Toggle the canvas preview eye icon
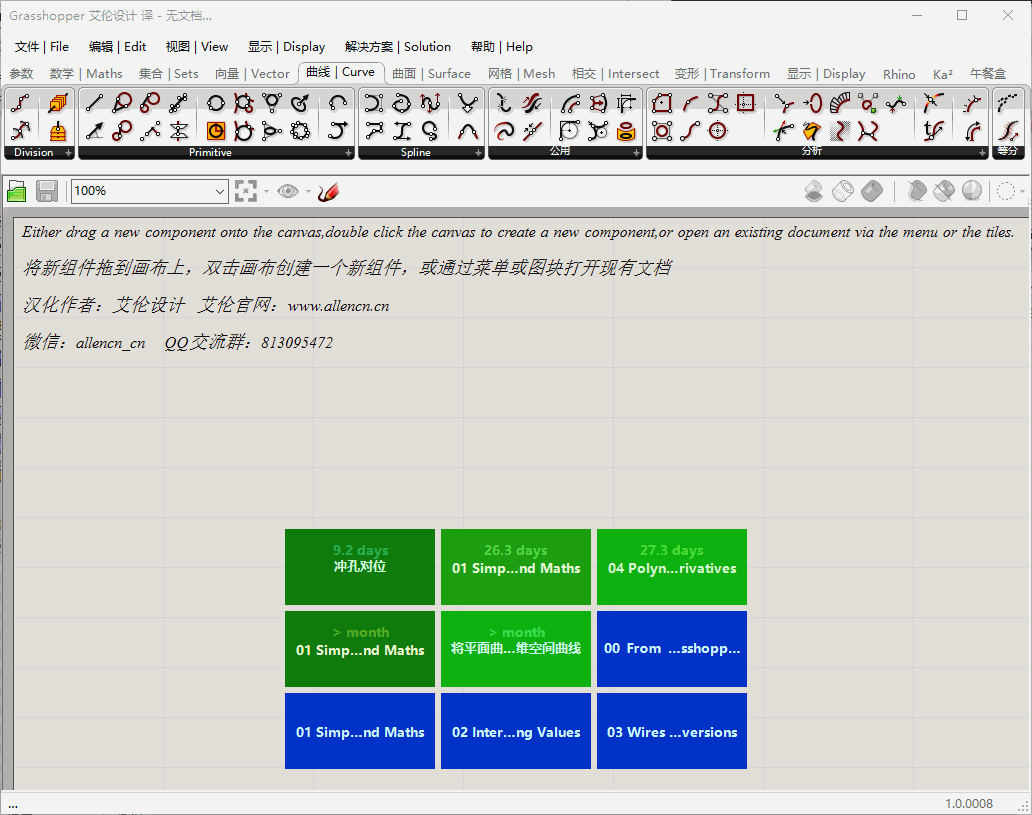The width and height of the screenshot is (1032, 815). tap(288, 192)
